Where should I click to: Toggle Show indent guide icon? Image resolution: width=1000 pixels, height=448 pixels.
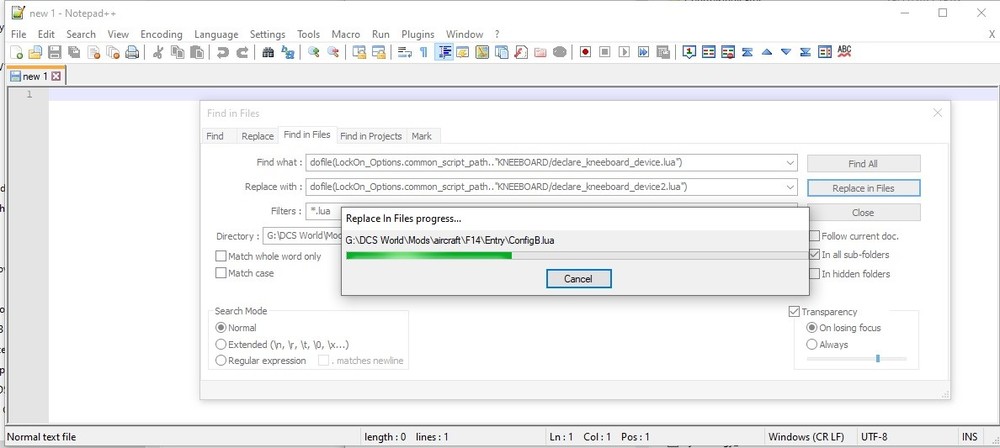point(444,52)
